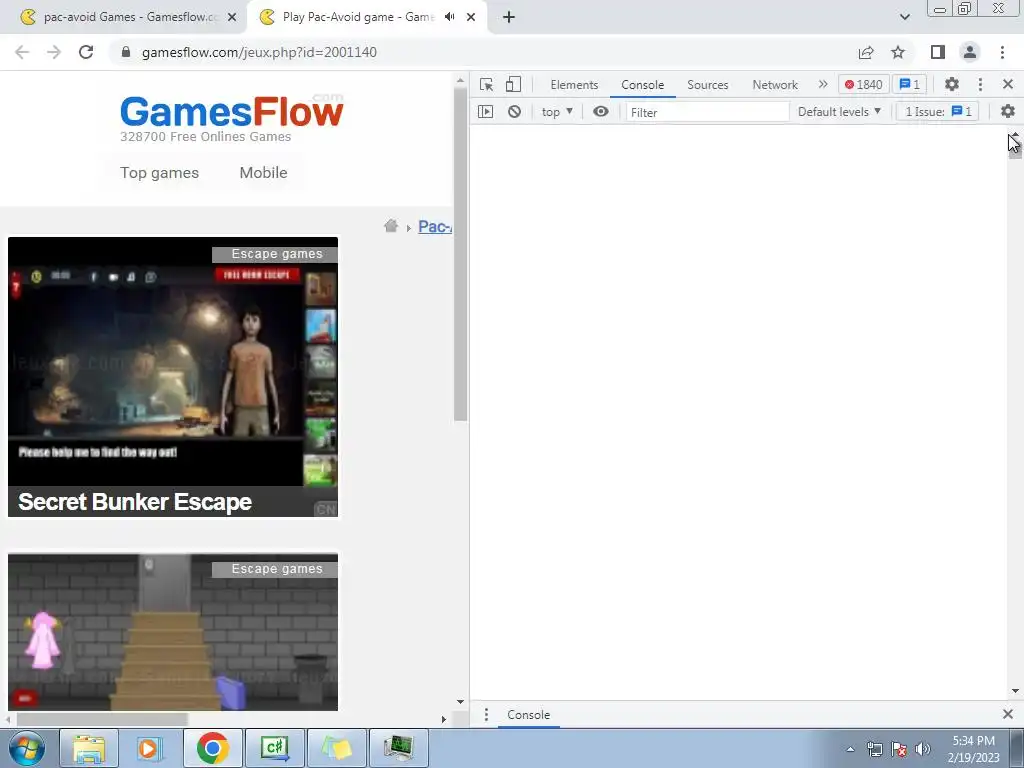The width and height of the screenshot is (1024, 768).
Task: Open File Explorer from the taskbar
Action: pyautogui.click(x=89, y=748)
